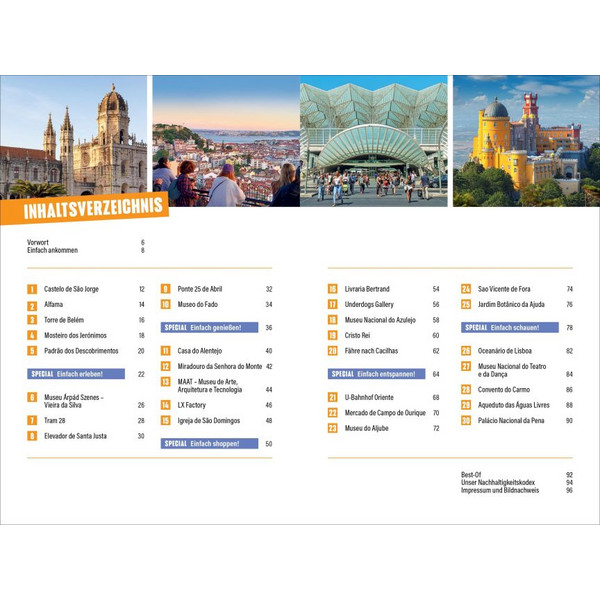Click number badge 2 beside Alfama
This screenshot has height=600, width=600.
[x=32, y=305]
